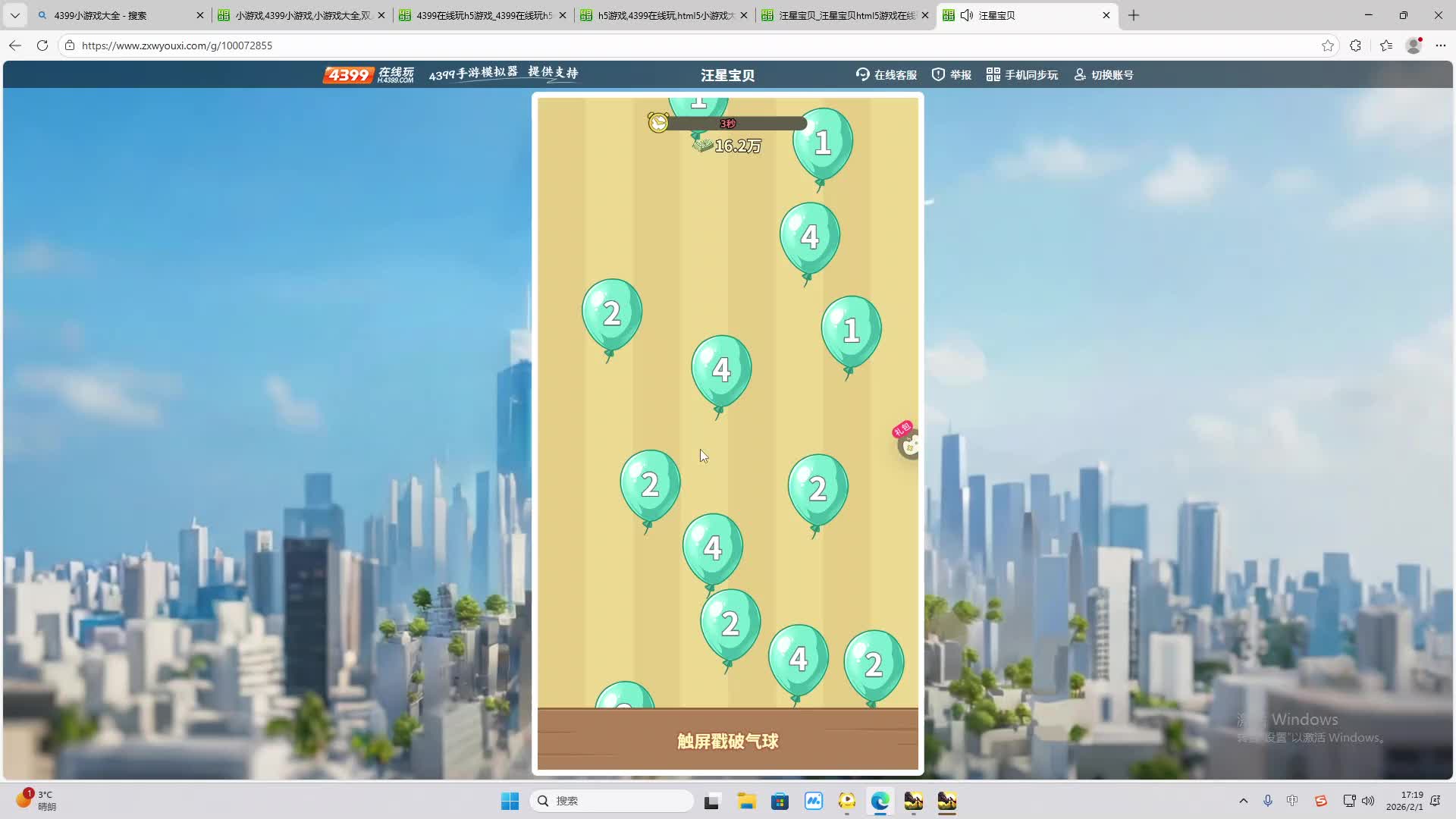Click switch account (切换账号) link
Screen dimensions: 1456x819
click(1103, 74)
